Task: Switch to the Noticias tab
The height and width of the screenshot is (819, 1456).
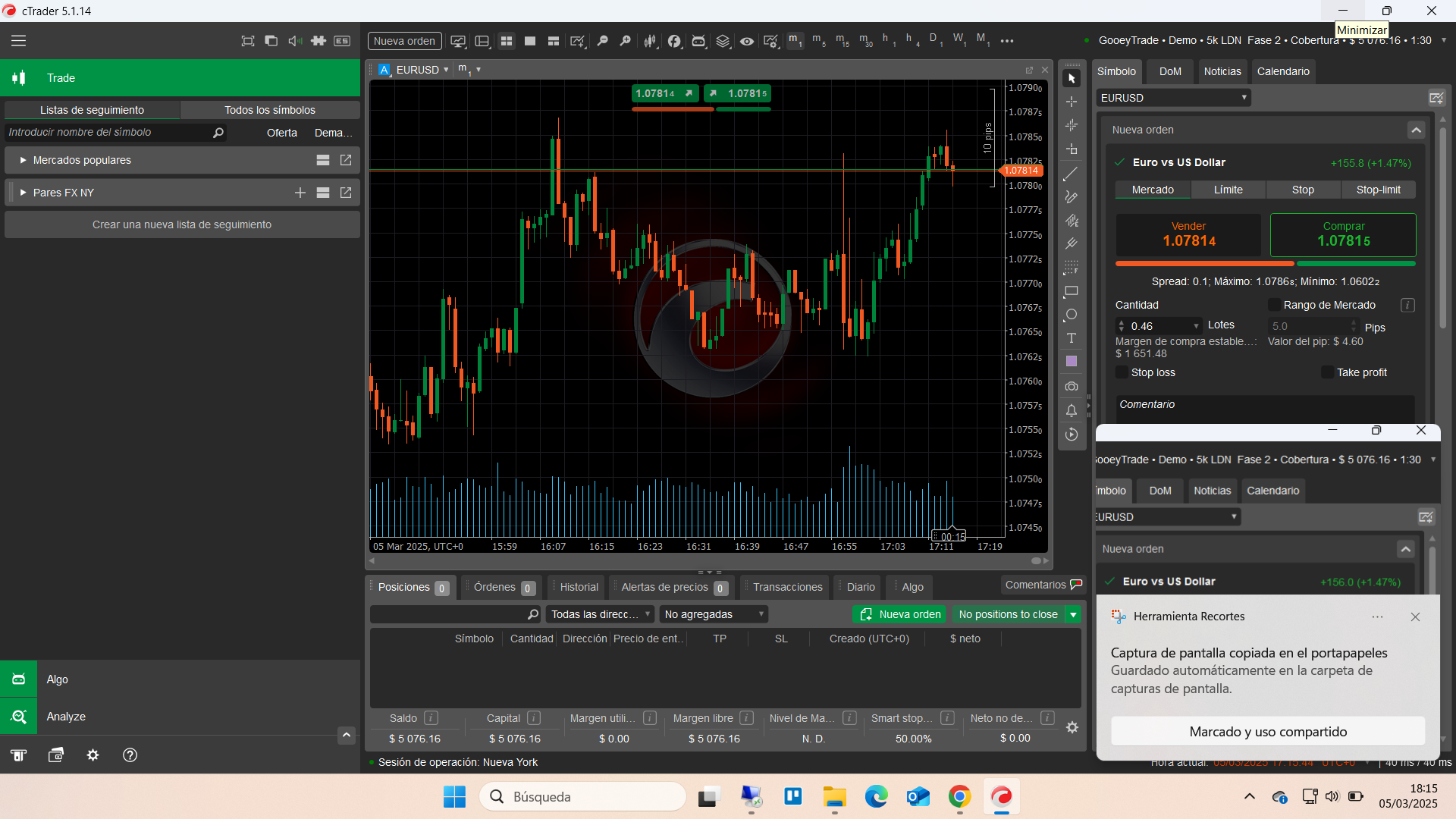Action: [1222, 71]
